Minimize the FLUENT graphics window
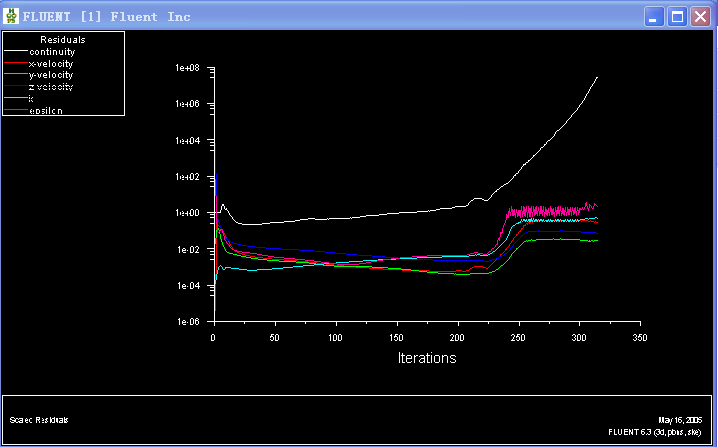Viewport: 718px width, 447px height. pos(653,17)
